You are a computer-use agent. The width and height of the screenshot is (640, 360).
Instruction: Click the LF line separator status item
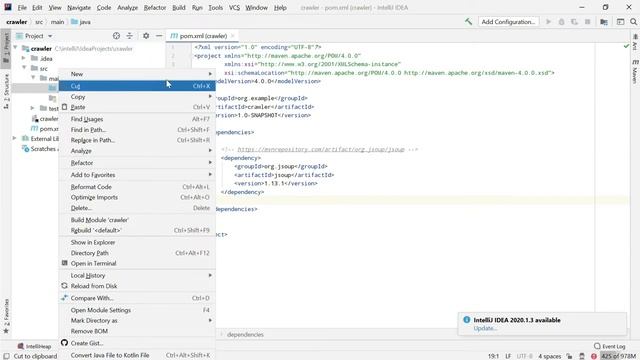(x=508, y=356)
